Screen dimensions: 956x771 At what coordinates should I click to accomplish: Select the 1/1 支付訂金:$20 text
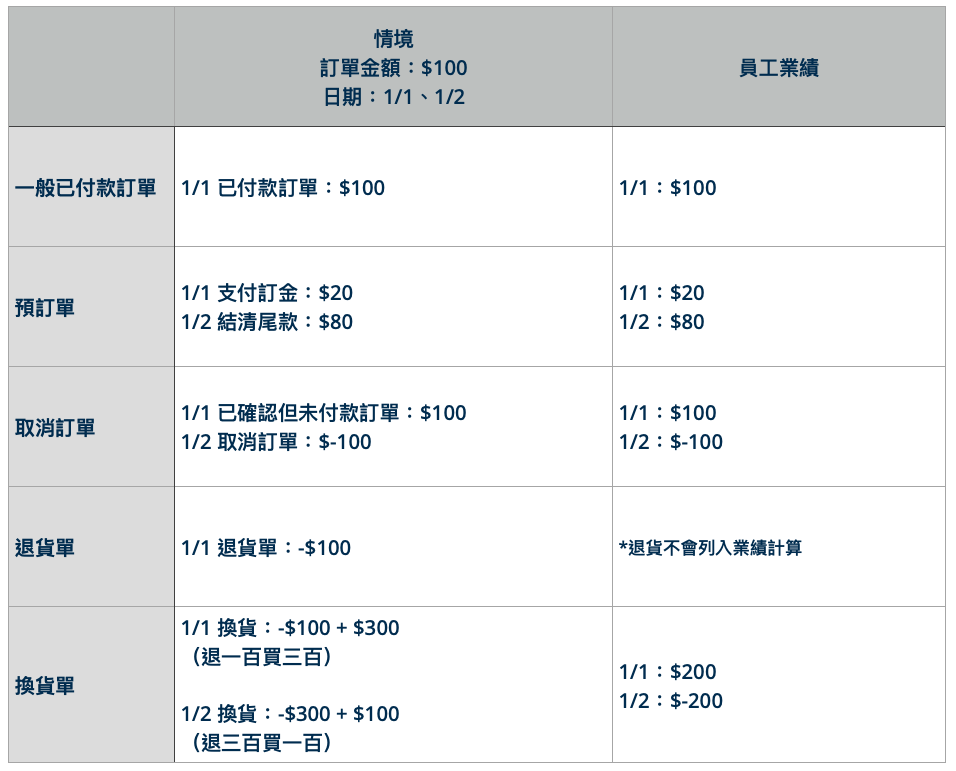(x=267, y=293)
